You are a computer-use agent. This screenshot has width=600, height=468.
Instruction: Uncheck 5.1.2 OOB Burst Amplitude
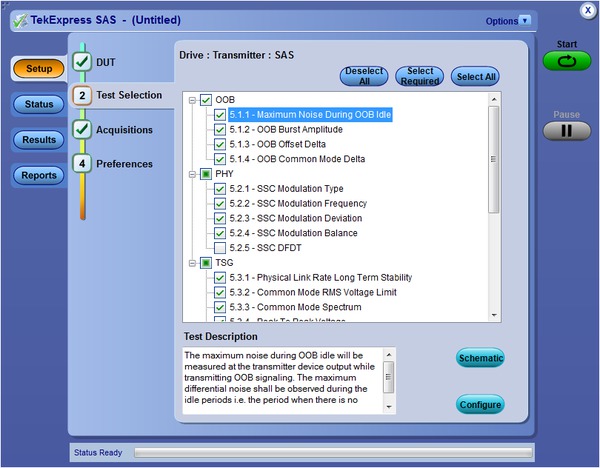coord(220,130)
